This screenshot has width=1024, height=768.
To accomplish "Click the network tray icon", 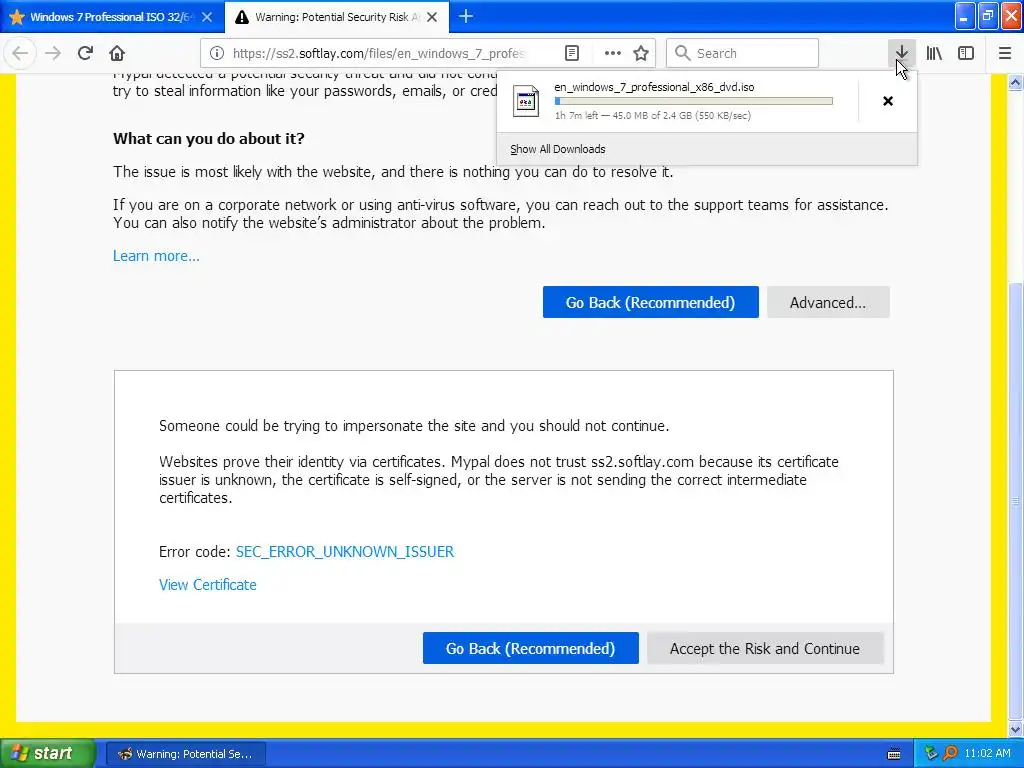I will tap(931, 754).
